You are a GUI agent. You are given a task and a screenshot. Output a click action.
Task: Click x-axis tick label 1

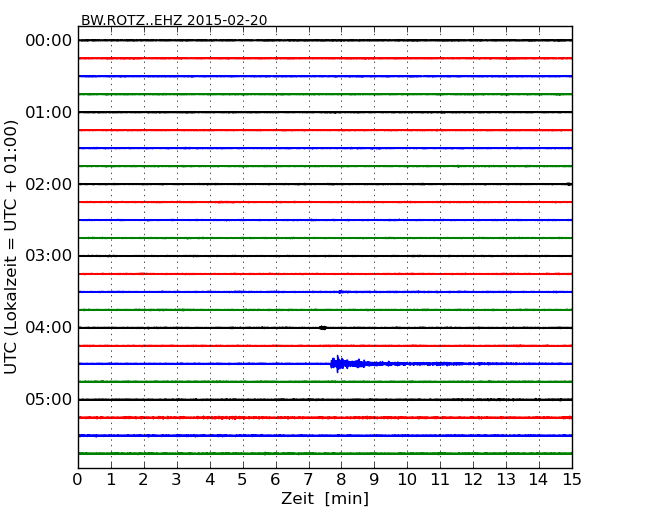pos(111,480)
